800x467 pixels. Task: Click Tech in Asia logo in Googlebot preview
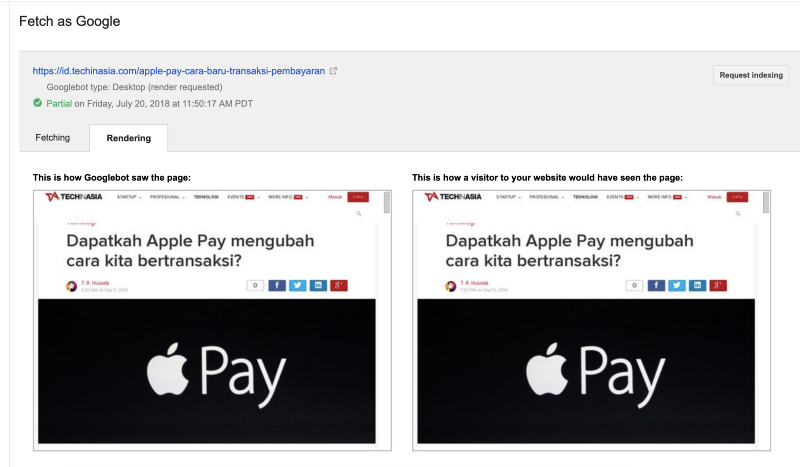(73, 196)
